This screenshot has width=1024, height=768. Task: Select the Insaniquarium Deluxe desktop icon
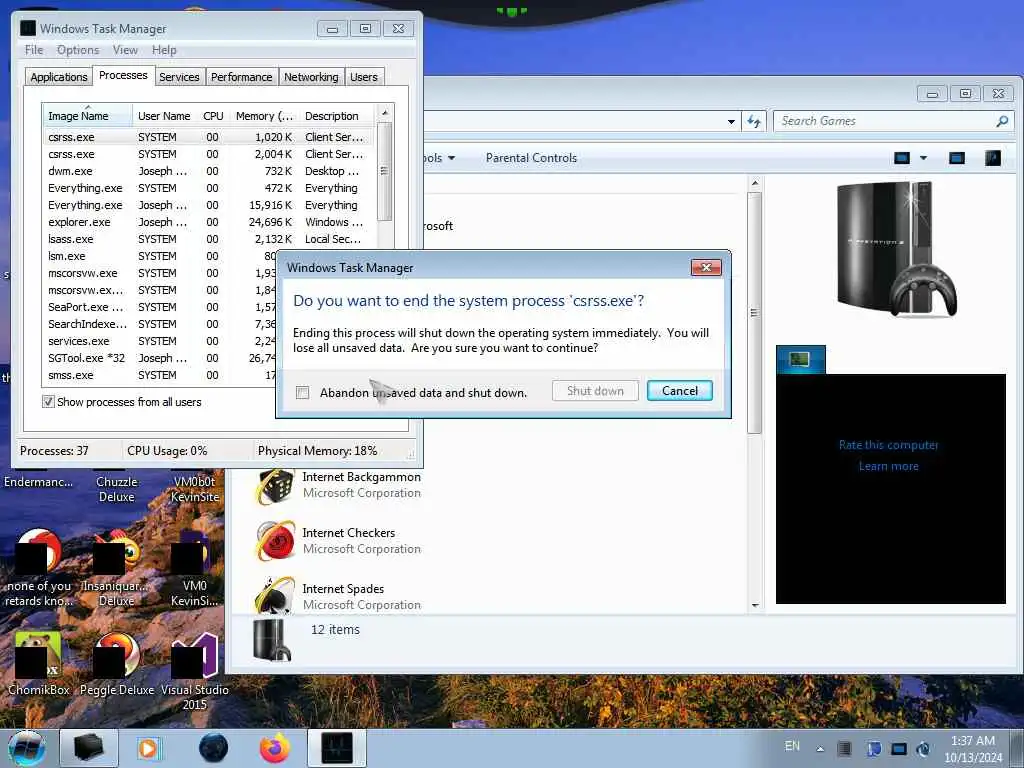(x=117, y=569)
